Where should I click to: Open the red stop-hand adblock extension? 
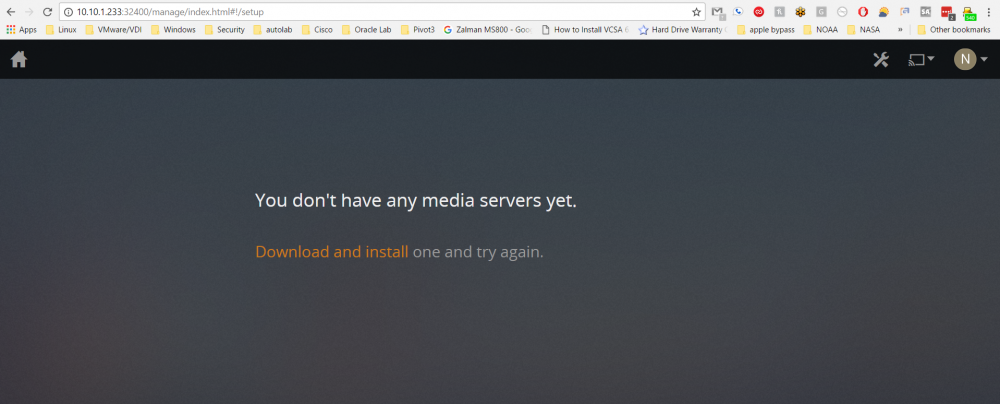point(862,11)
